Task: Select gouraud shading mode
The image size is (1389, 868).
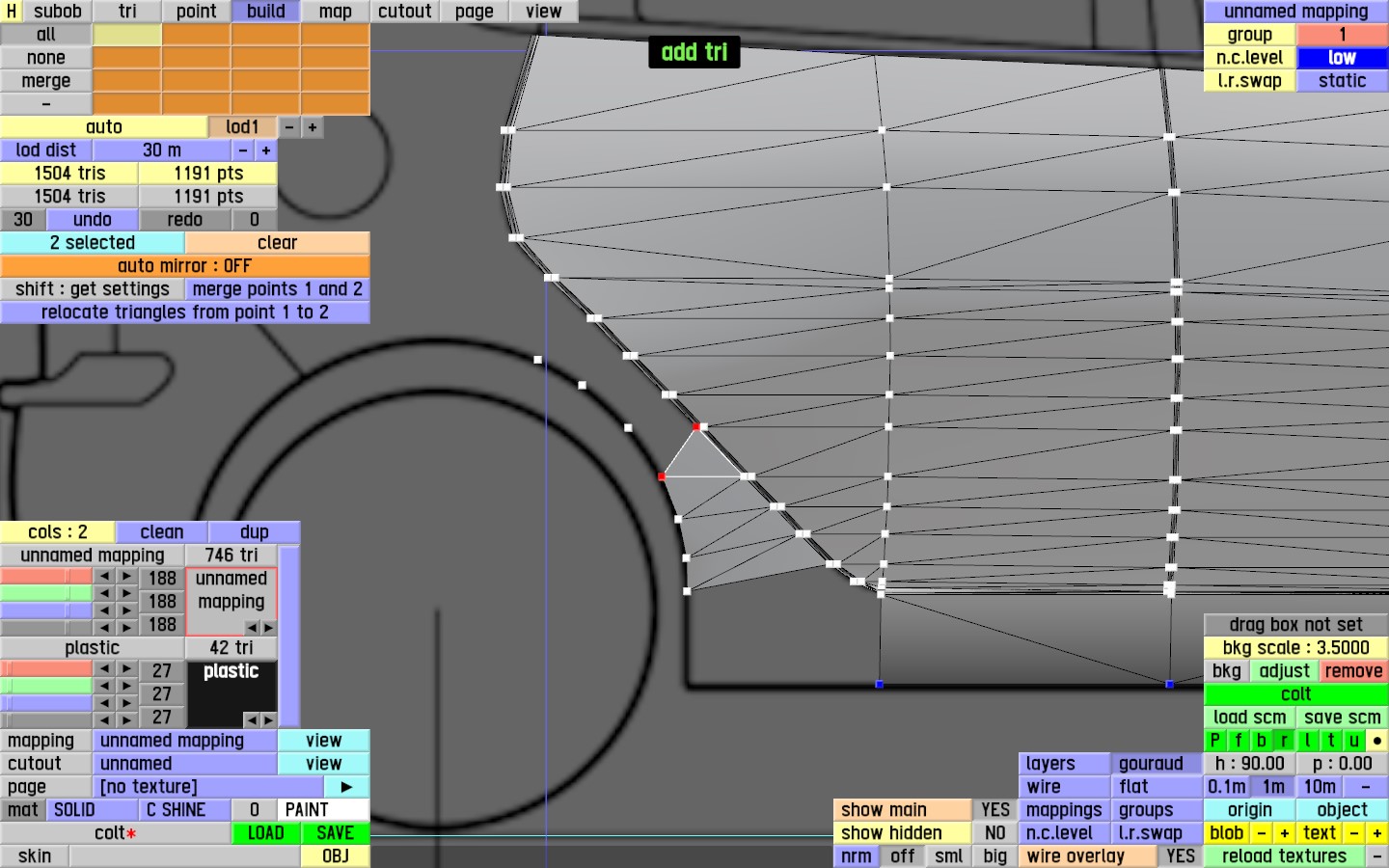Action: click(x=1157, y=764)
